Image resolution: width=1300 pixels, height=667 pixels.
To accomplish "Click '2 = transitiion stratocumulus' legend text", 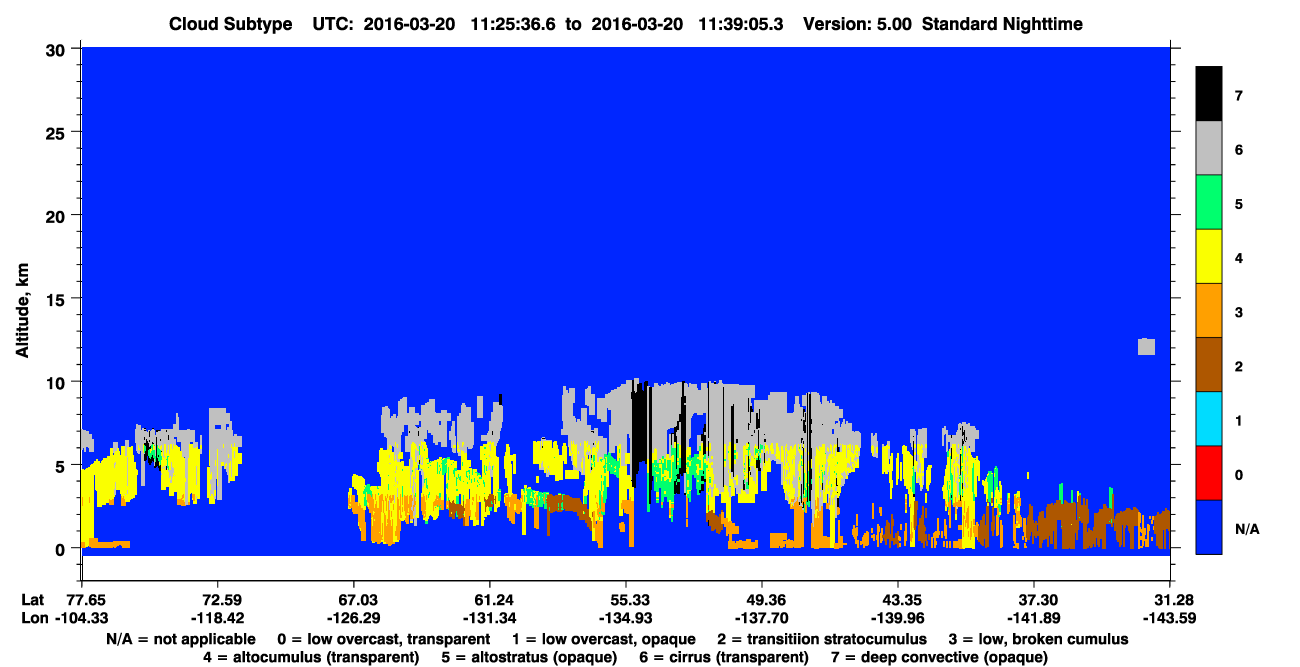I will [x=822, y=639].
